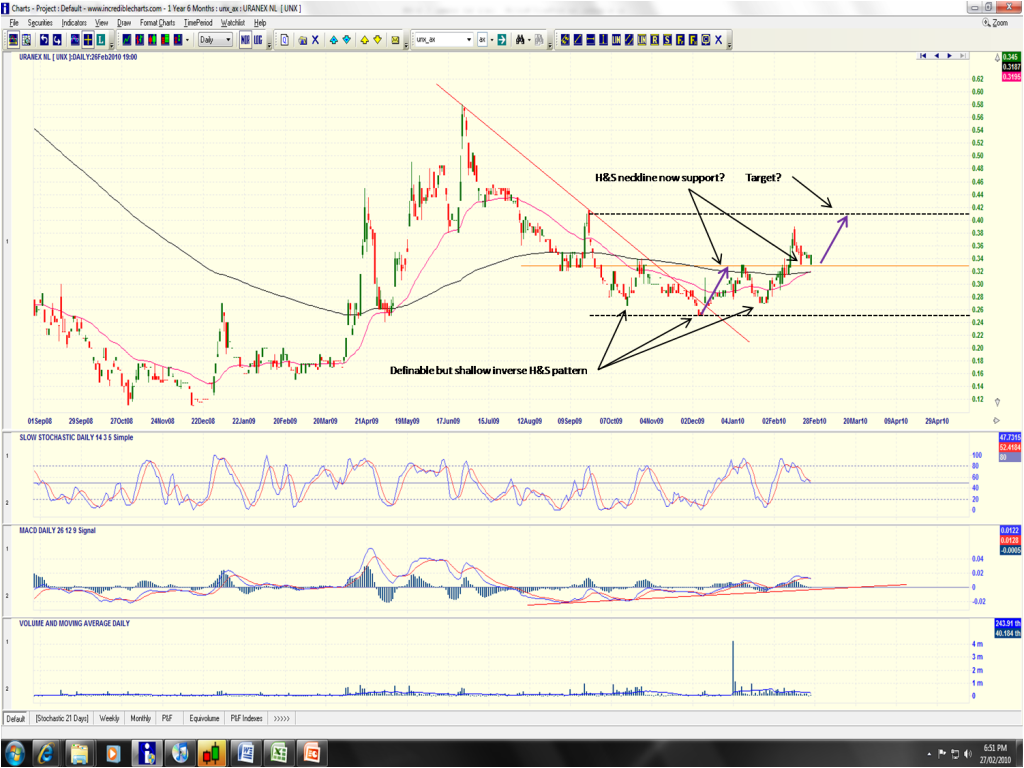Click the blue X delete icon near folder

pos(315,40)
